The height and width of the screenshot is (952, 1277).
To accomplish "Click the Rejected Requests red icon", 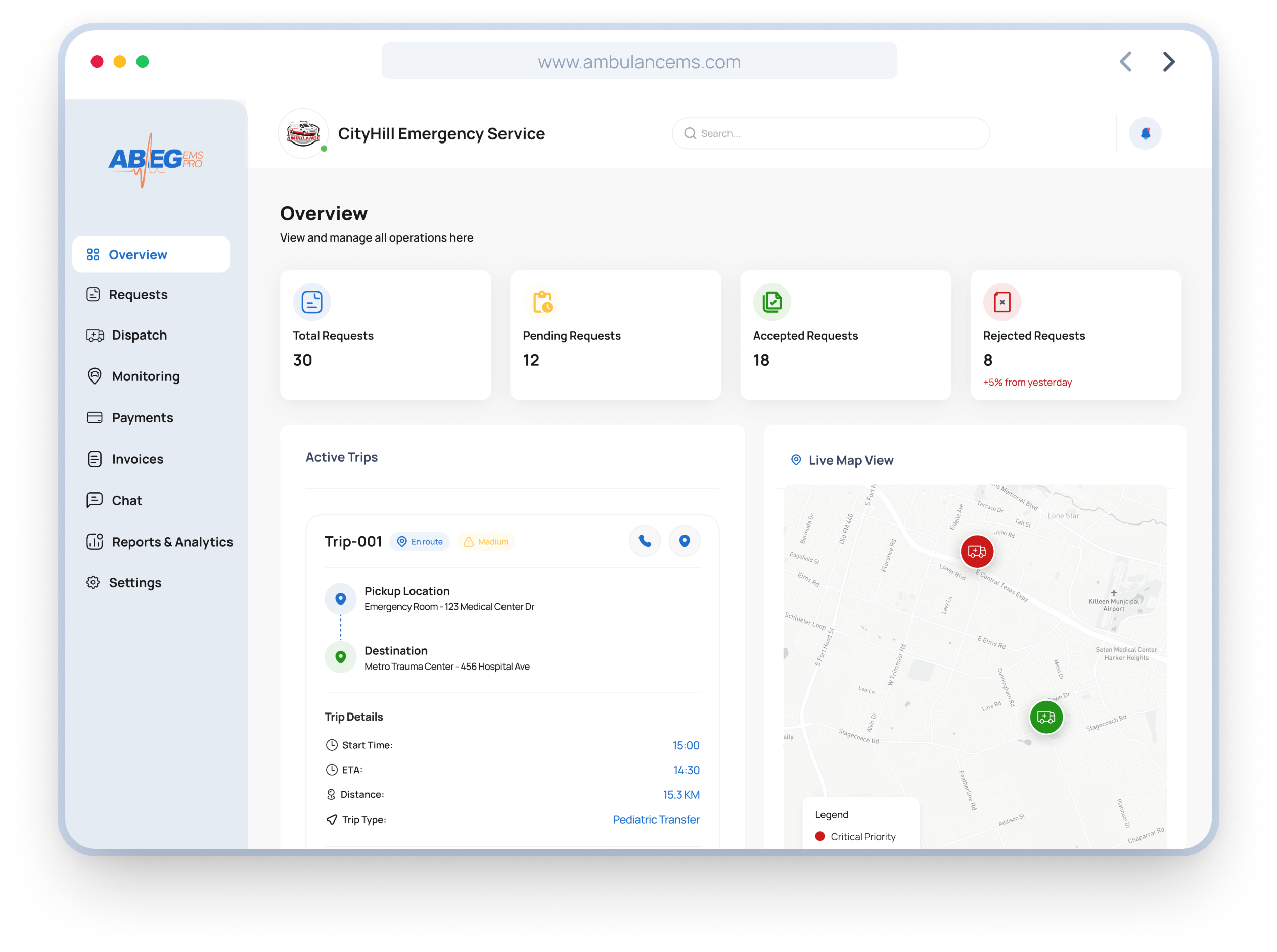I will 1002,302.
